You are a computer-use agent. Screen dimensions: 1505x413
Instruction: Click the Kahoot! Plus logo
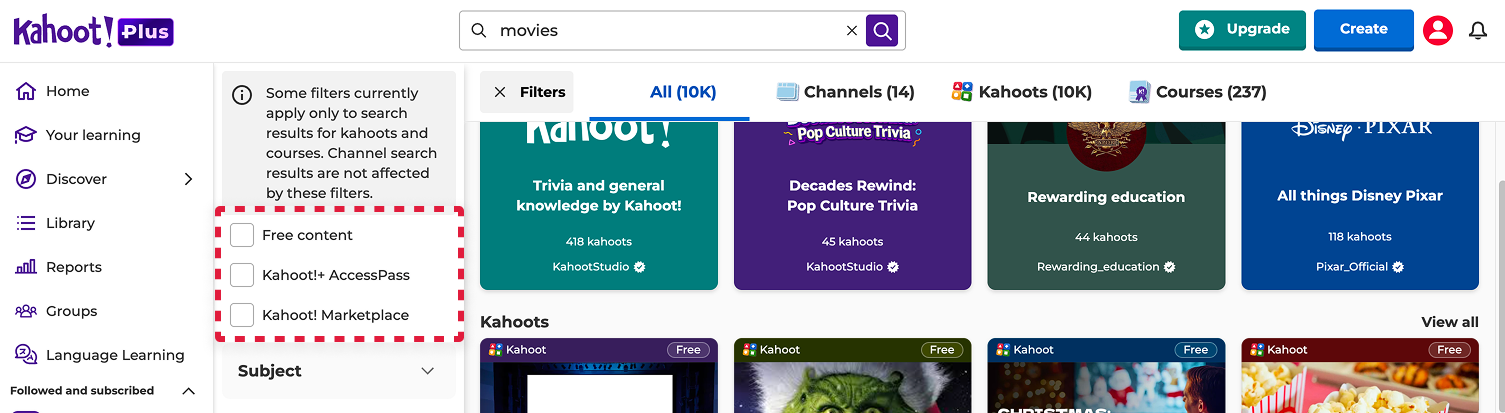point(94,31)
